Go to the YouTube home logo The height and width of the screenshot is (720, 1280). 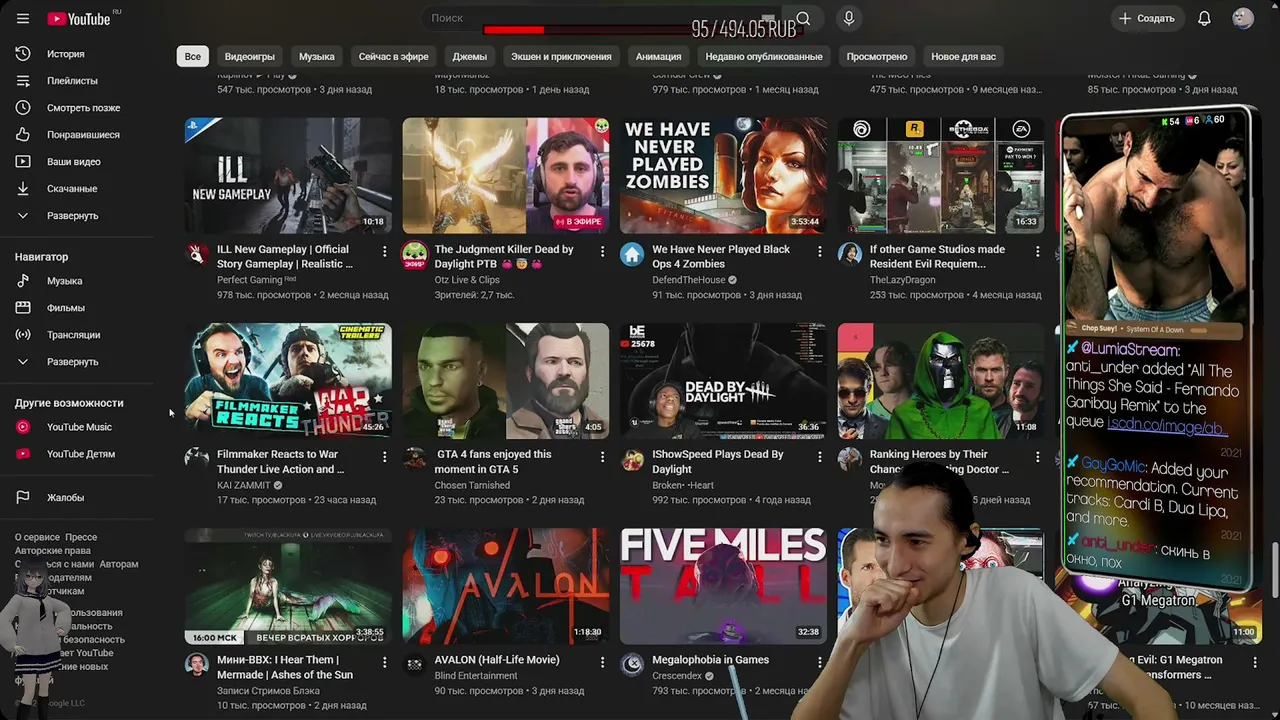pos(79,18)
